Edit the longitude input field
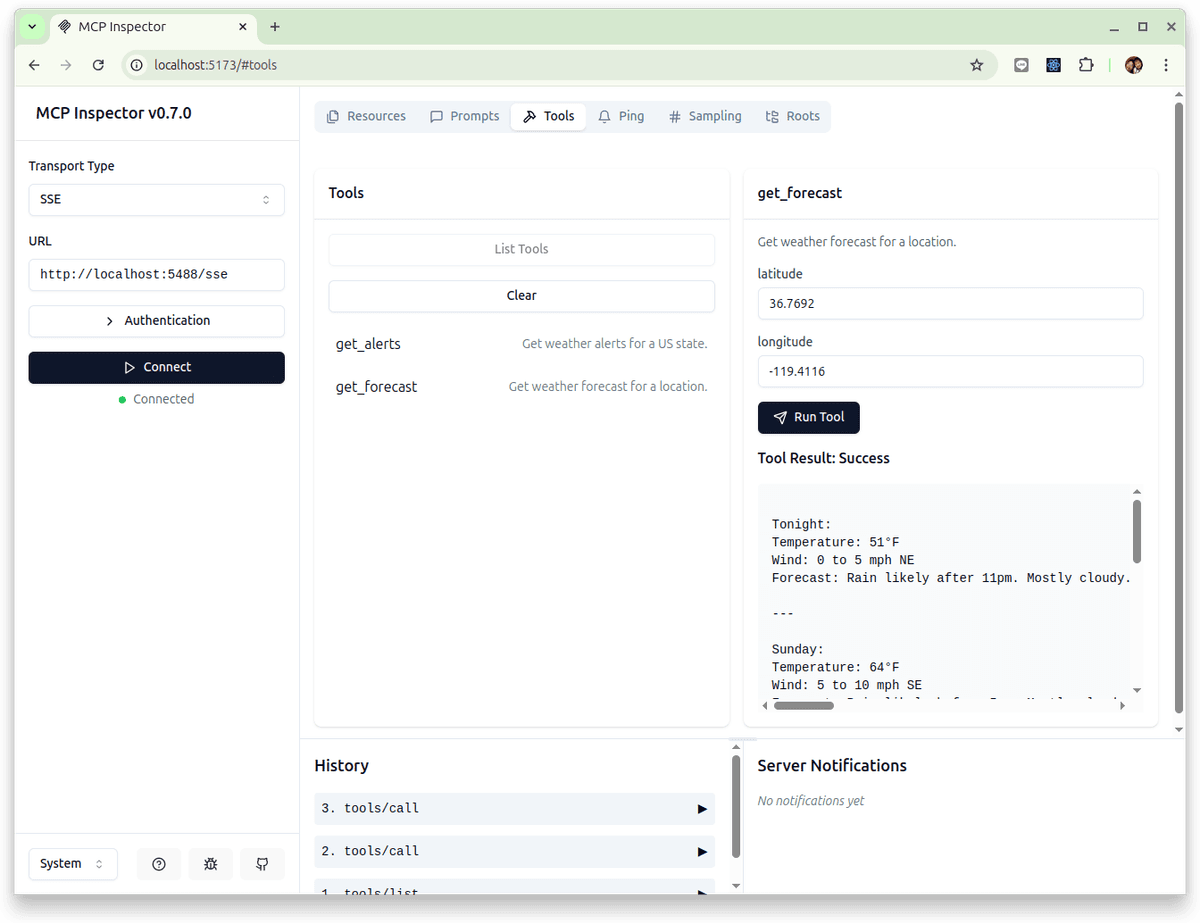The width and height of the screenshot is (1200, 923). [x=950, y=371]
